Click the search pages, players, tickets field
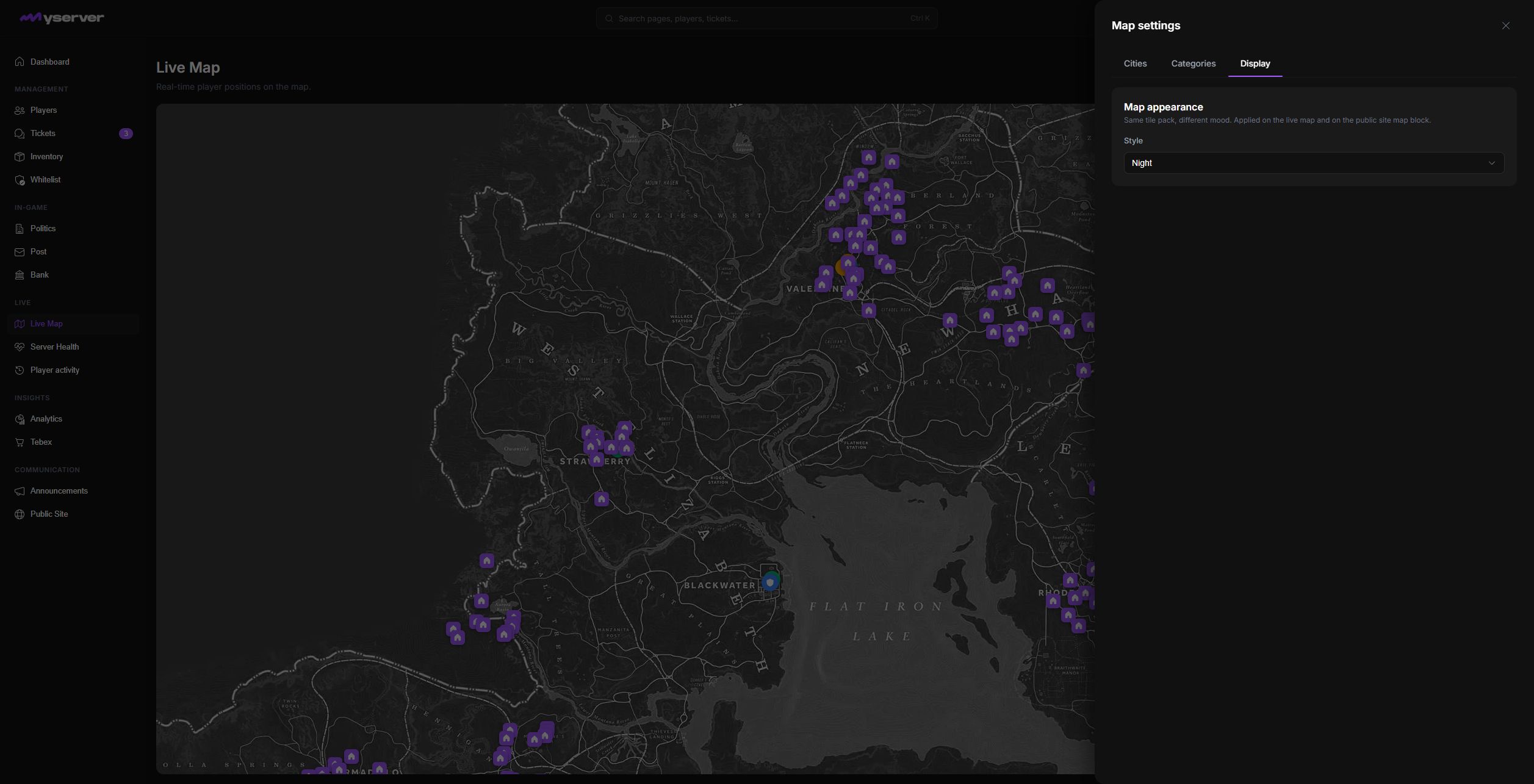Viewport: 1534px width, 784px height. [x=766, y=18]
